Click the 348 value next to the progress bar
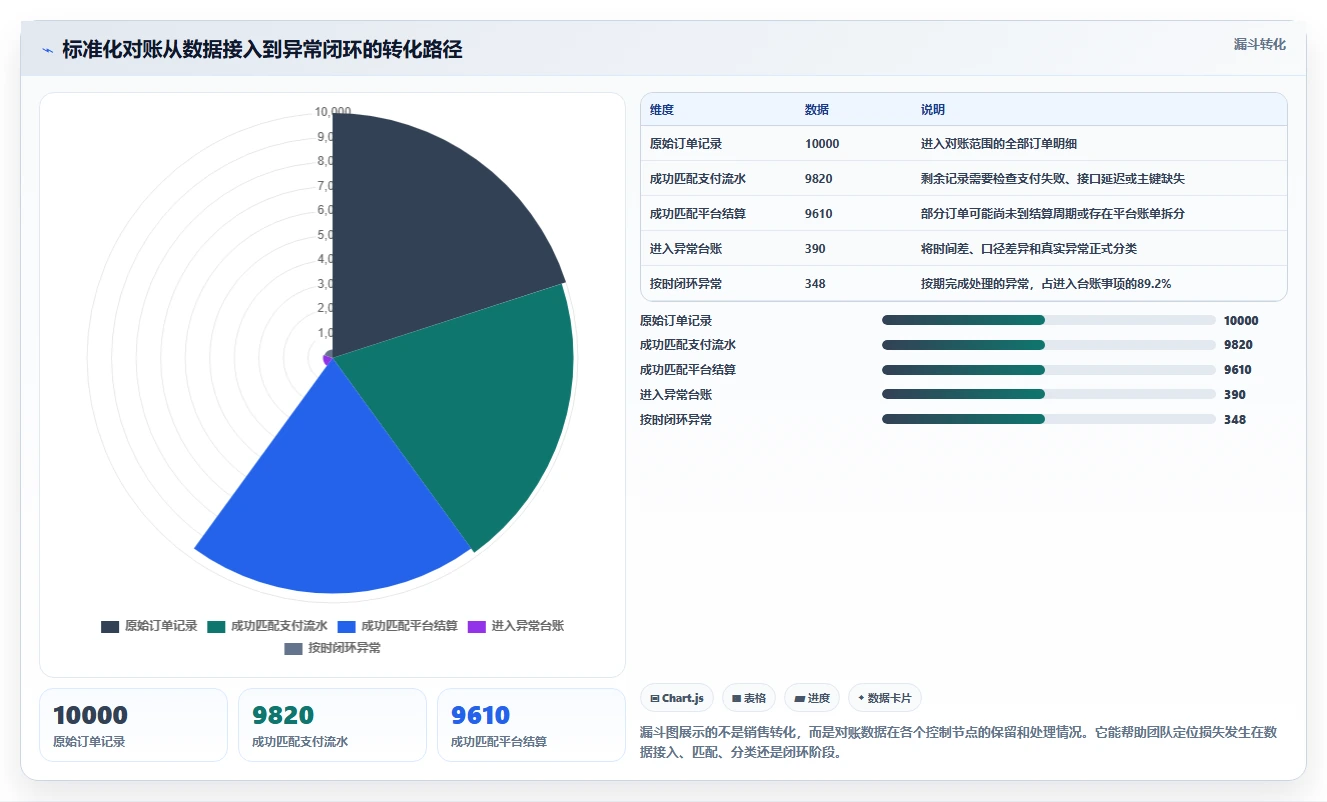This screenshot has width=1327, height=802. coord(1235,420)
